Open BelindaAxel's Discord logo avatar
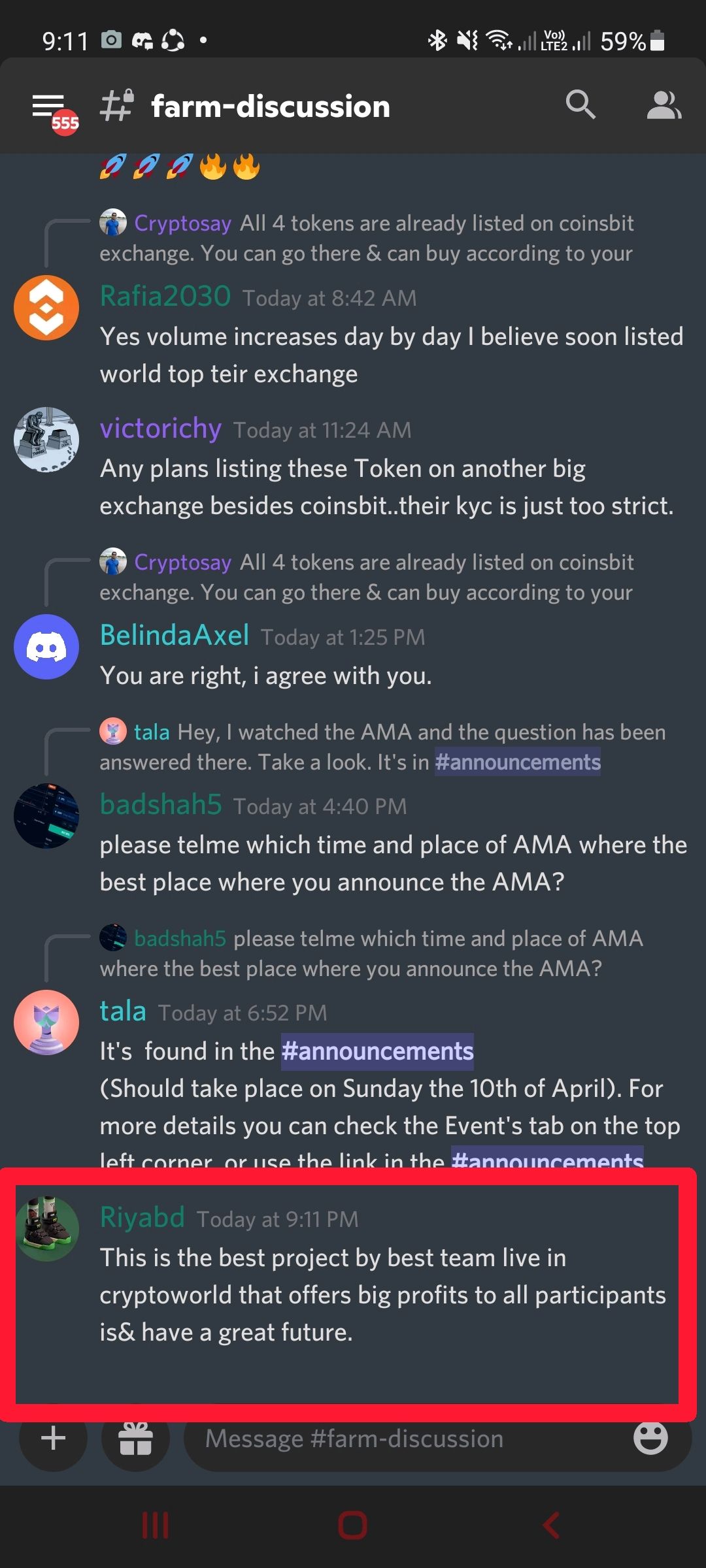Viewport: 706px width, 1568px height. (x=46, y=647)
